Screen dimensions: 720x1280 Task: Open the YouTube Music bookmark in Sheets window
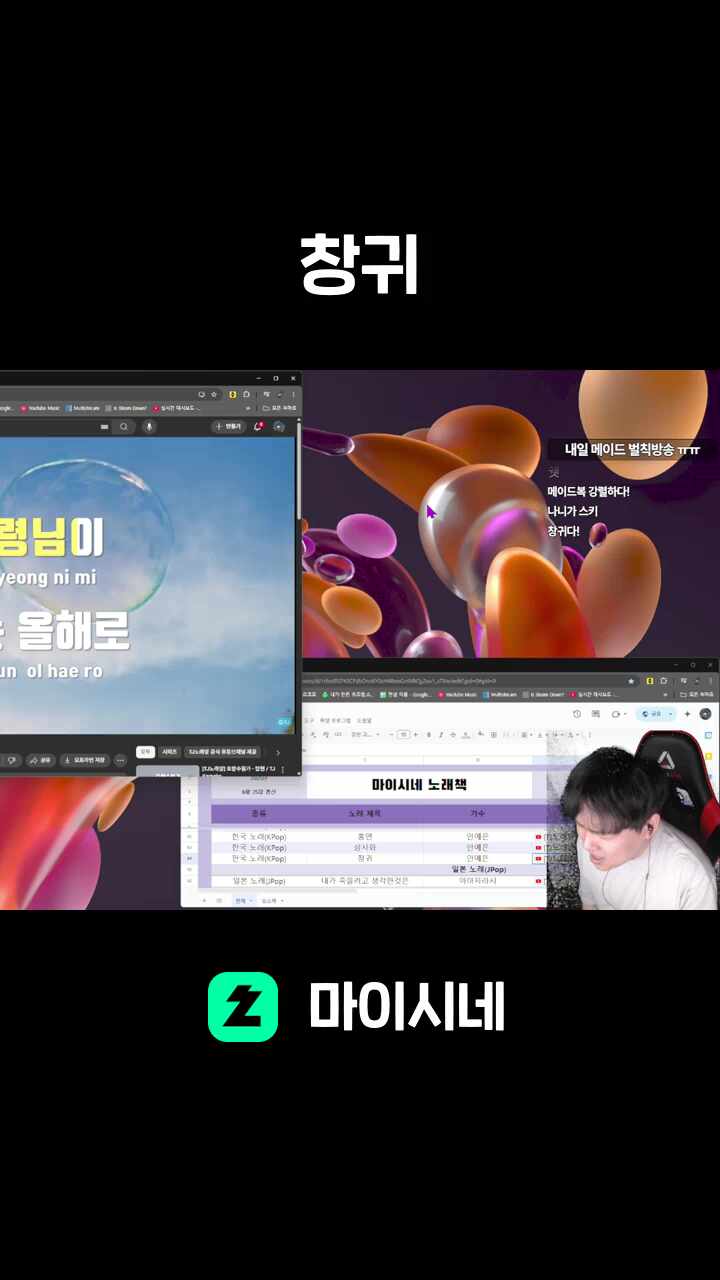(457, 695)
